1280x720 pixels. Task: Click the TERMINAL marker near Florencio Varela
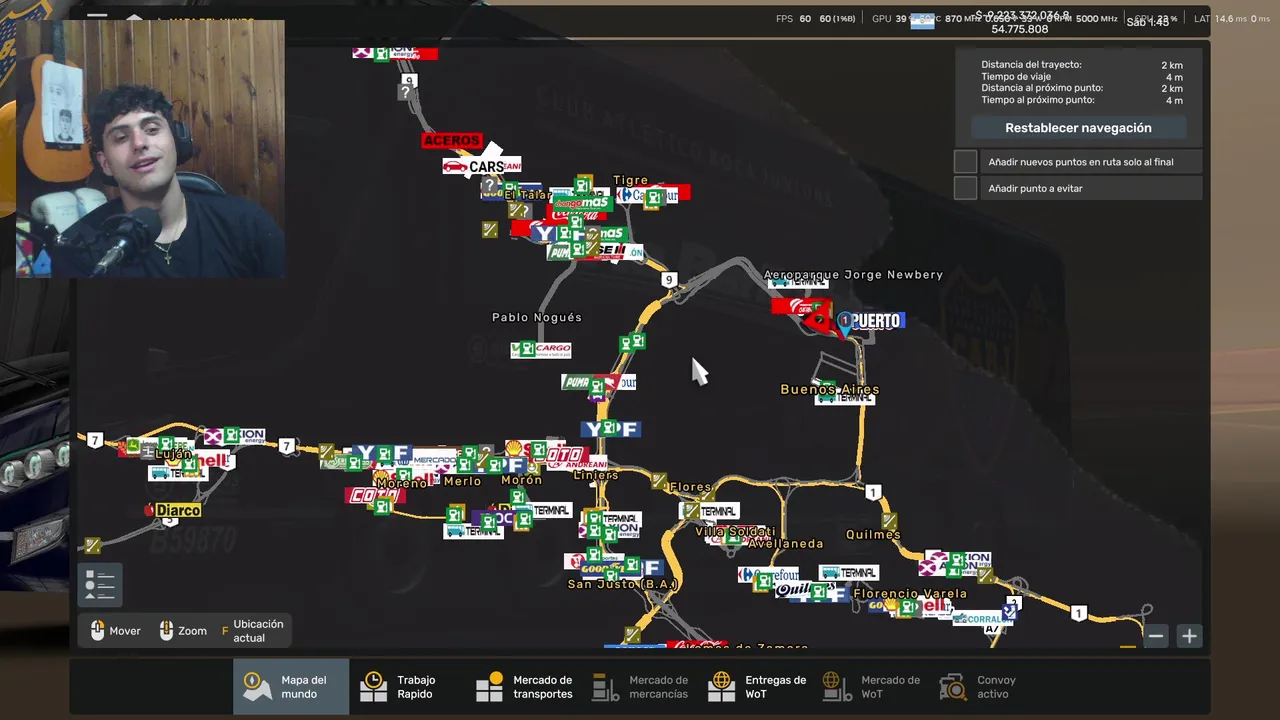pyautogui.click(x=849, y=573)
